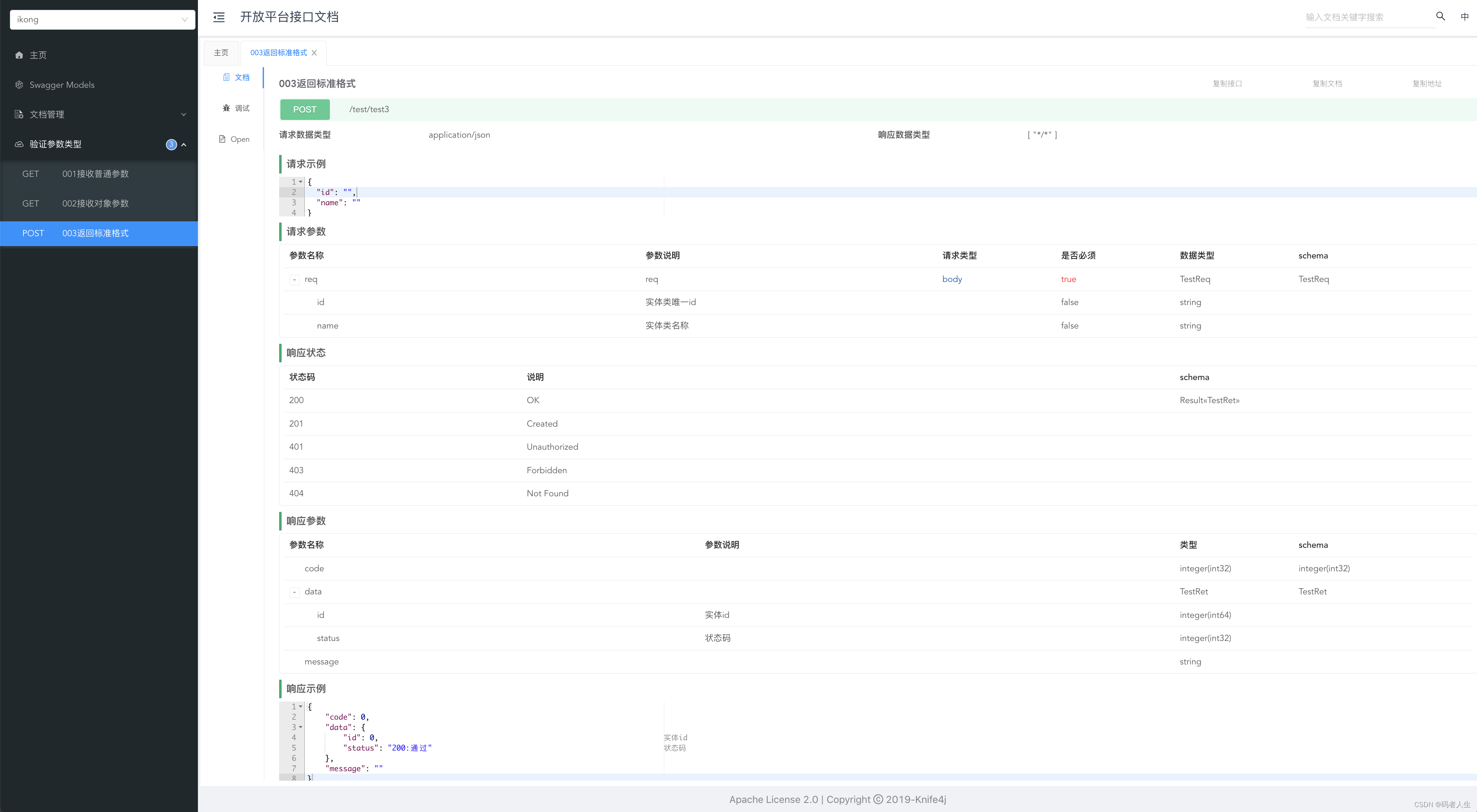
Task: Open Swagger Models in the sidebar
Action: pos(99,85)
